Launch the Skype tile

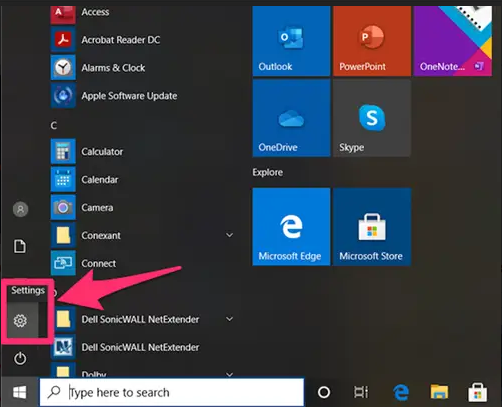tap(372, 118)
